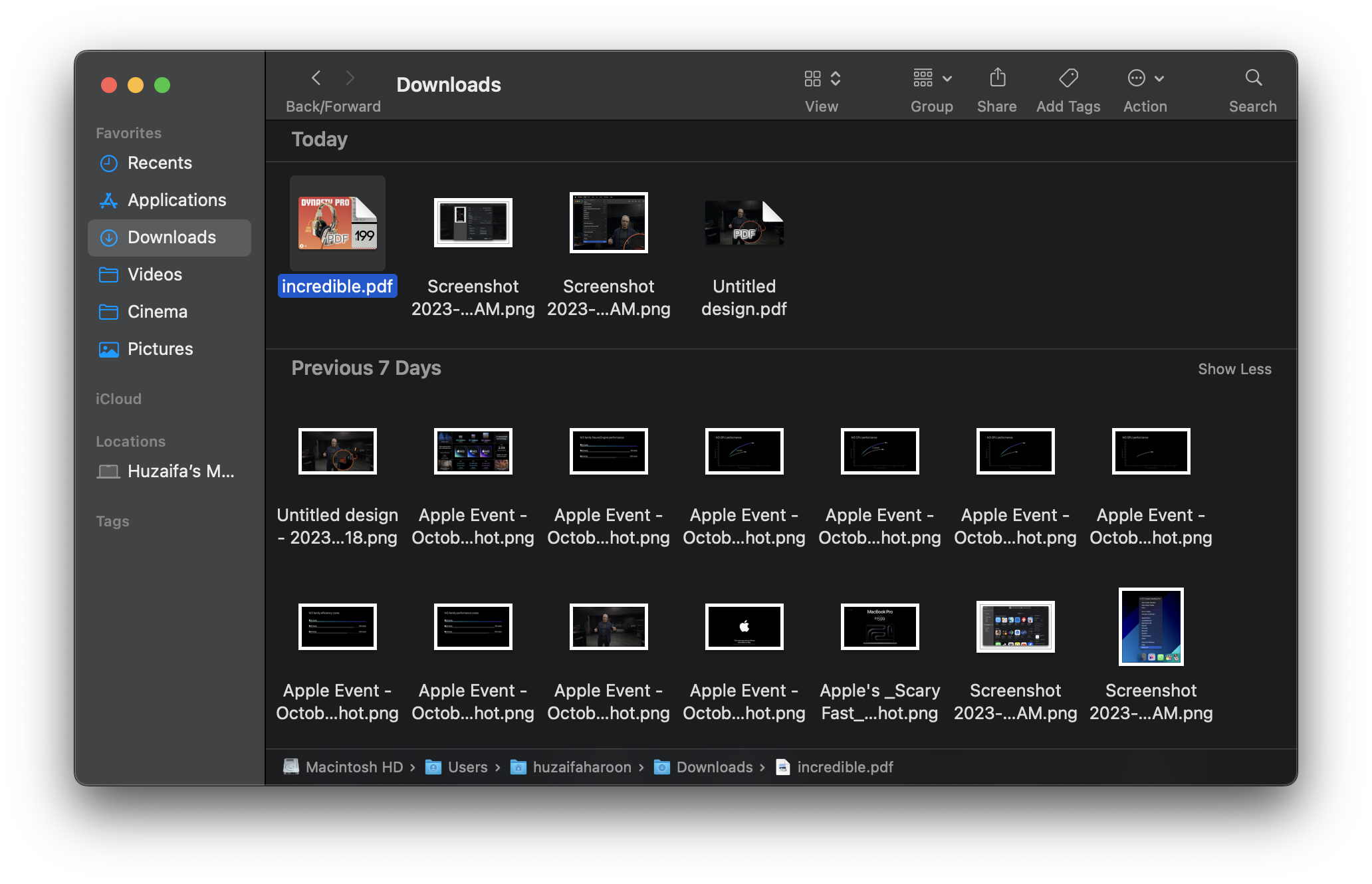1372x884 pixels.
Task: Open Recents in the sidebar
Action: click(x=160, y=163)
